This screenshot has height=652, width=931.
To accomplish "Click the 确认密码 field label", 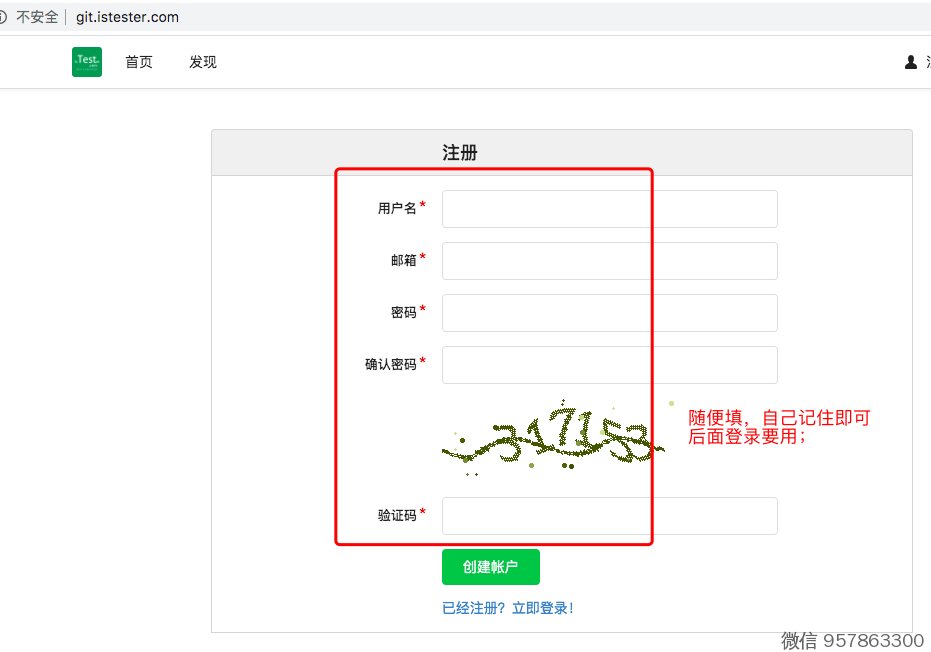I will pyautogui.click(x=390, y=365).
